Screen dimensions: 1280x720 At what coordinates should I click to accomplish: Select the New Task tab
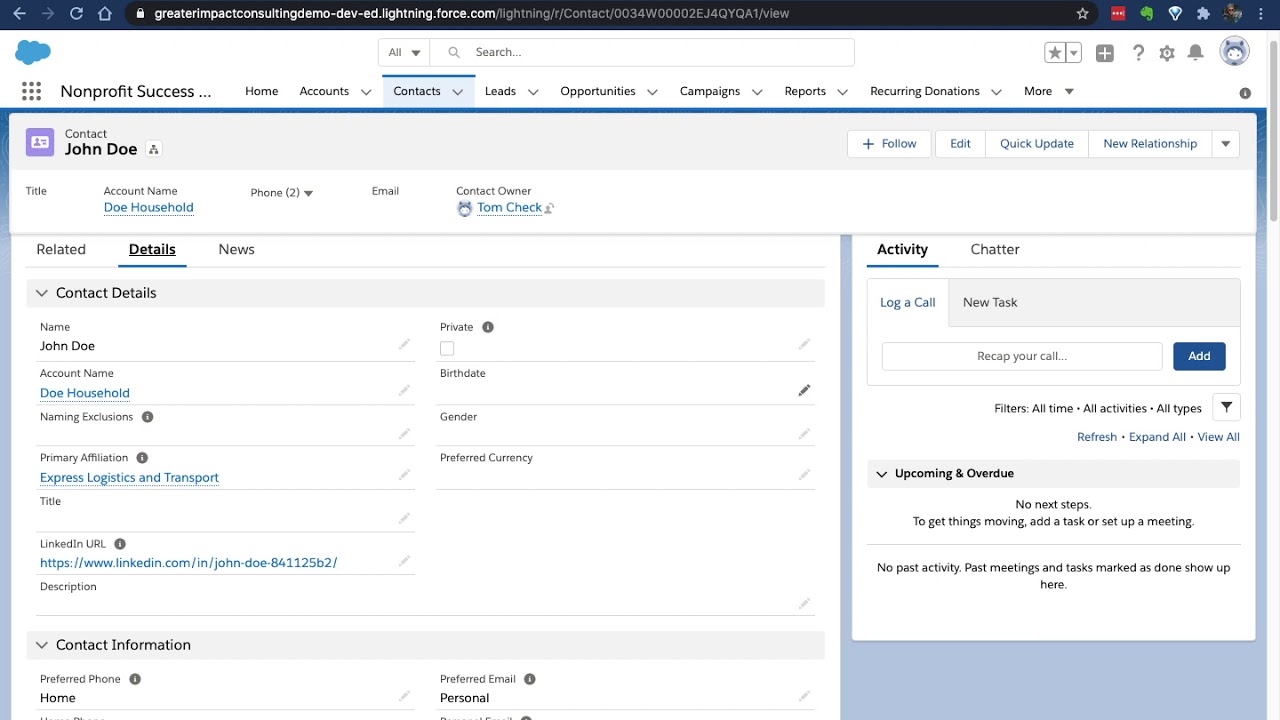click(990, 302)
